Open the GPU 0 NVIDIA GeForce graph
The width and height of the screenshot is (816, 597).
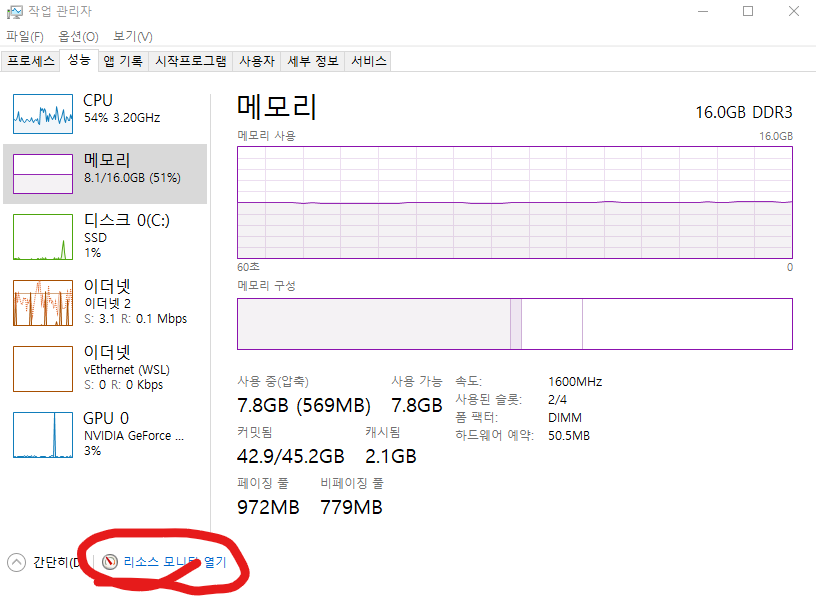[43, 434]
